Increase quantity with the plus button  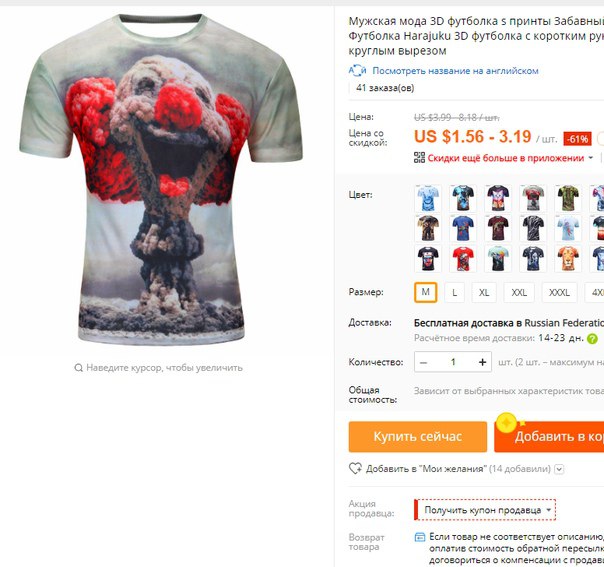pos(482,362)
